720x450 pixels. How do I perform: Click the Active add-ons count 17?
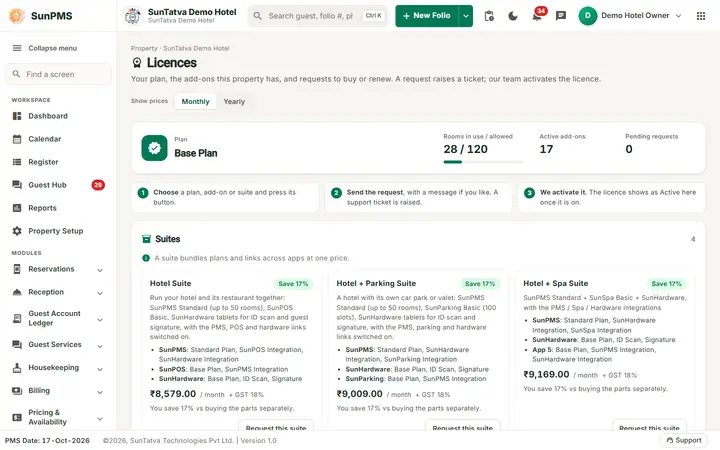[546, 149]
